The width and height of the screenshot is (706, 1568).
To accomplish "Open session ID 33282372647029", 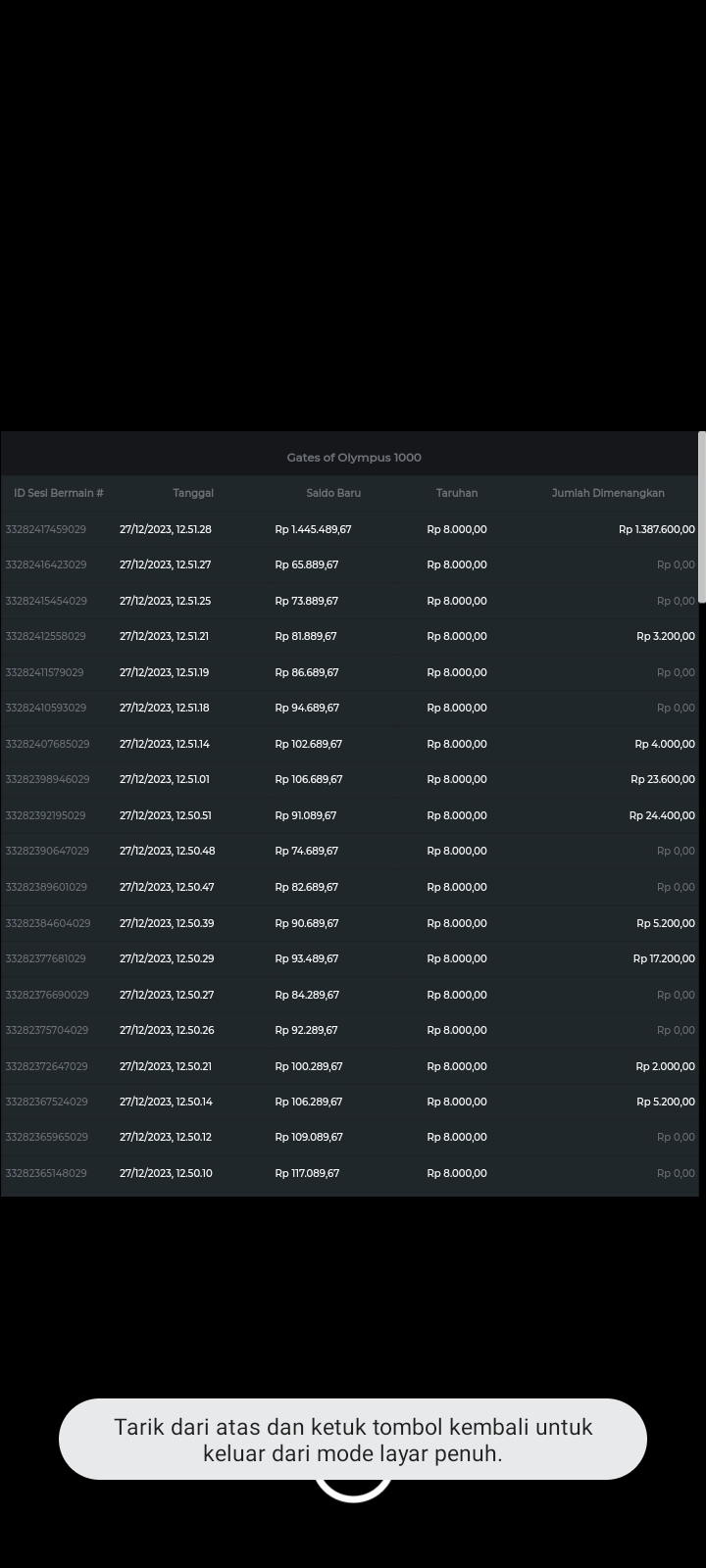I will [x=46, y=1066].
